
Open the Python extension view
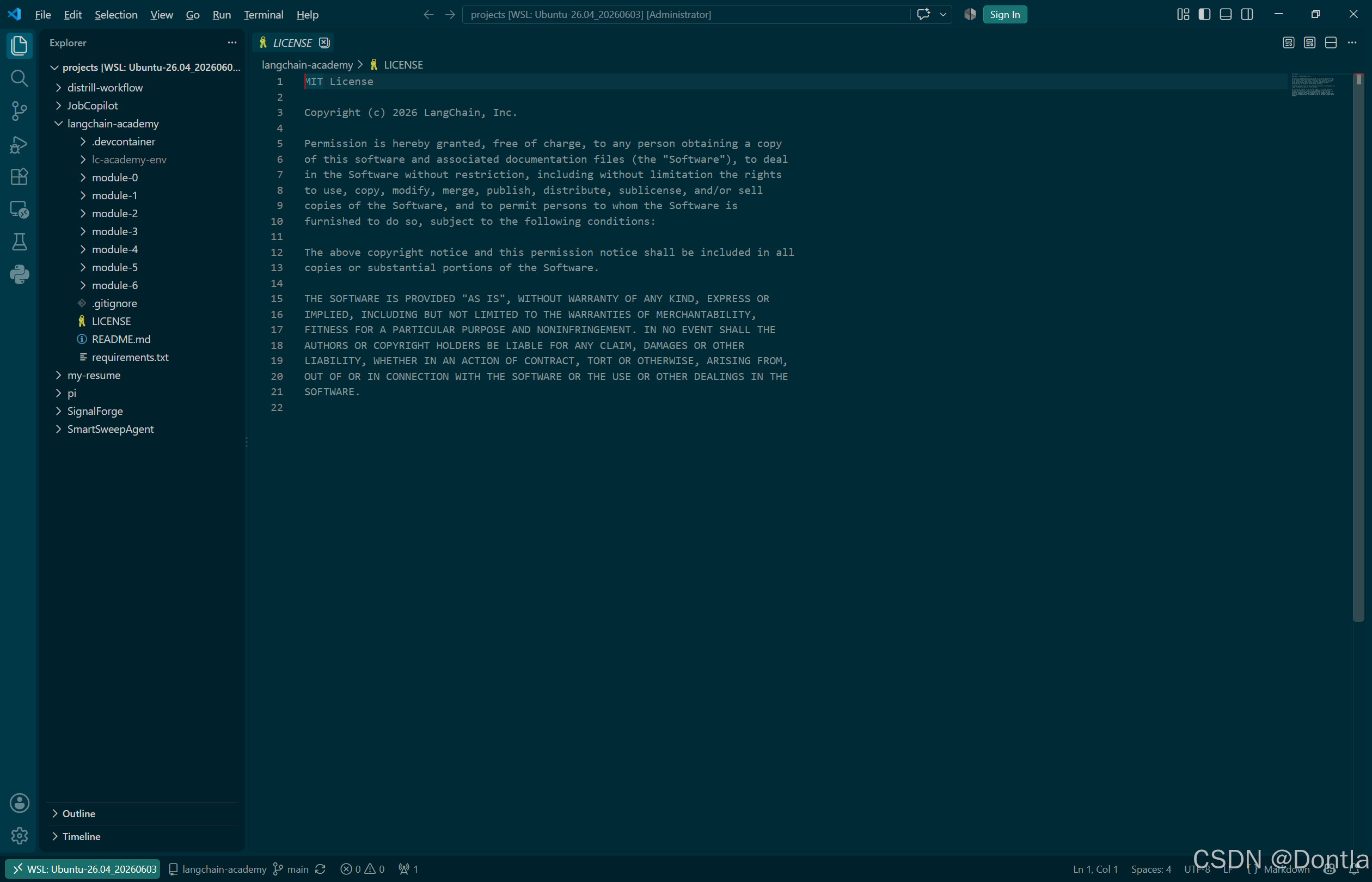coord(20,274)
